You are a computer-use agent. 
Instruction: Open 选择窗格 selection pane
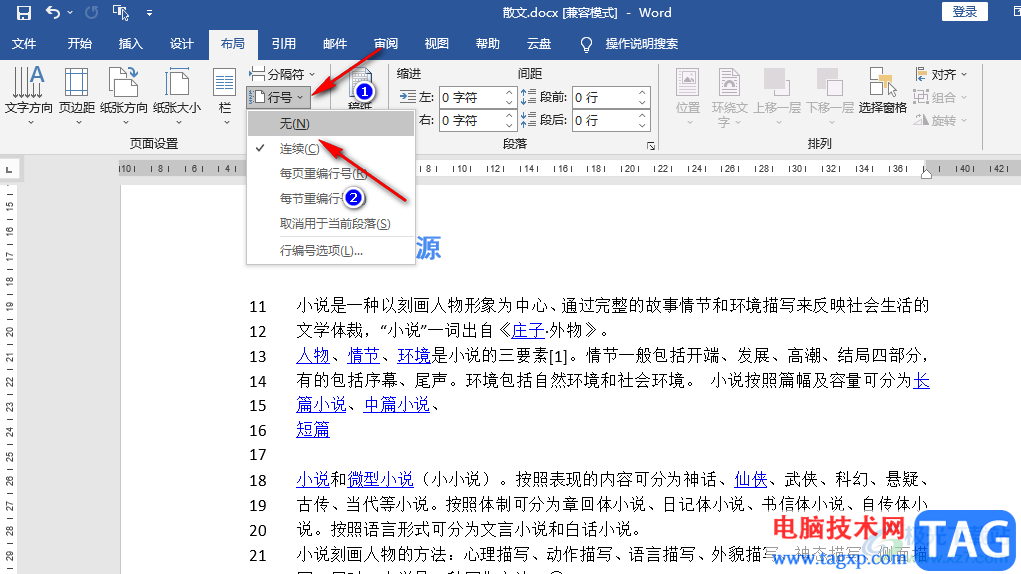[882, 91]
